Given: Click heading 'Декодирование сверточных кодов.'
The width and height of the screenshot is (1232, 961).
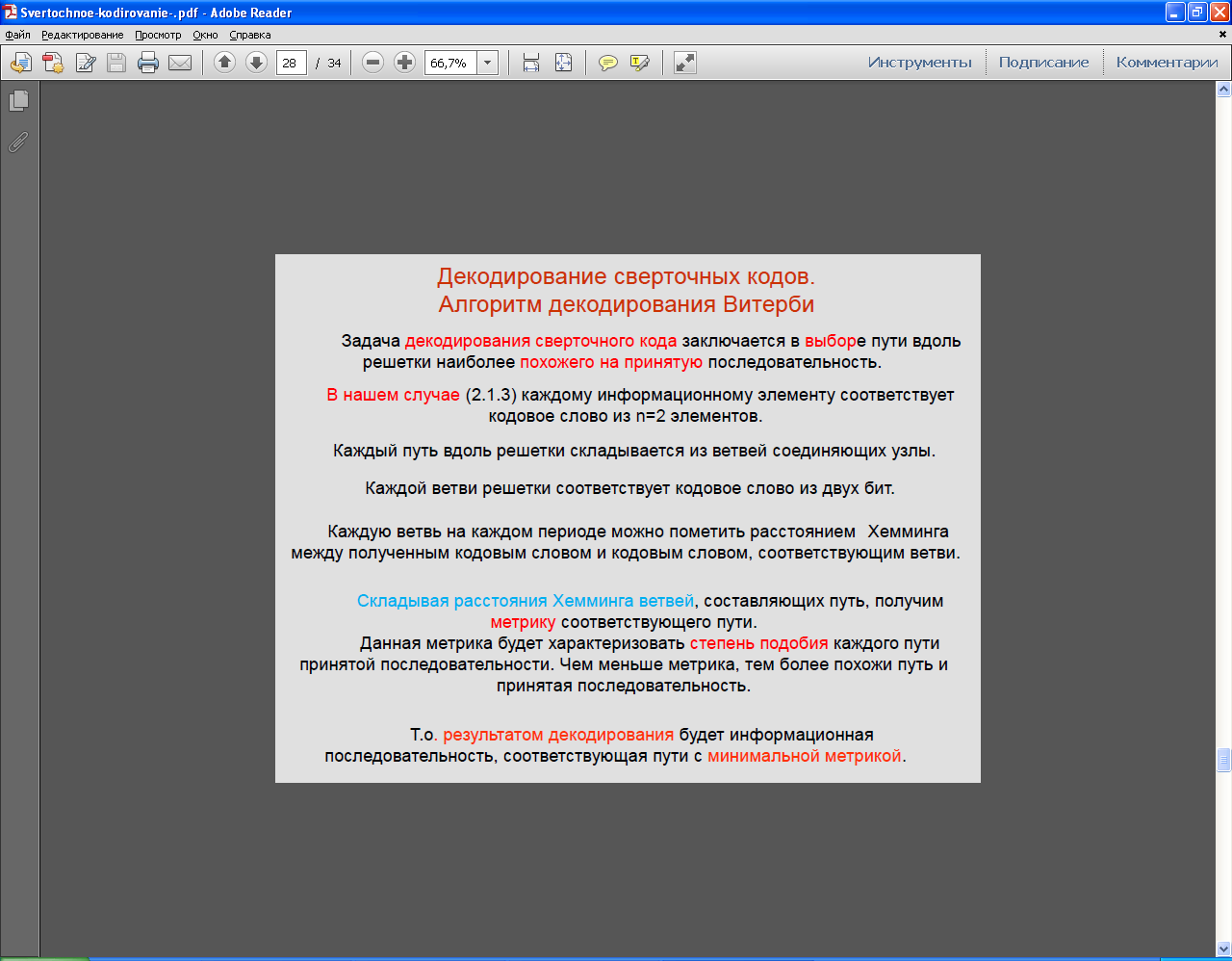Looking at the screenshot, I should tap(626, 276).
